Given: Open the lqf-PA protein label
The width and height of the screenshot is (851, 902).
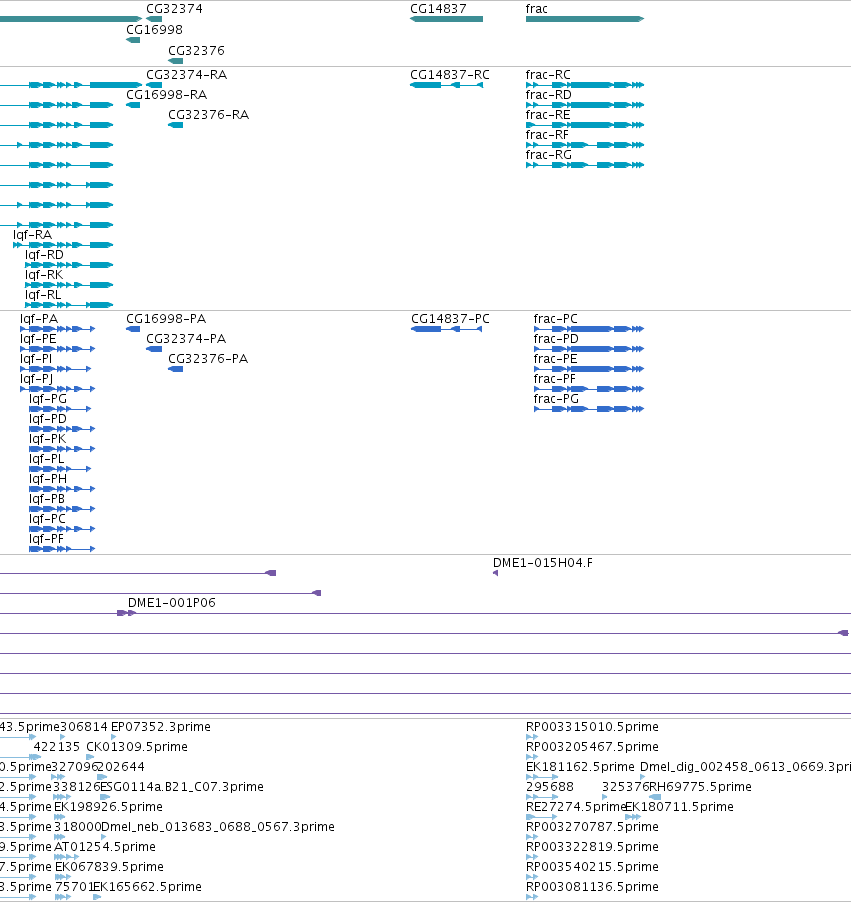Looking at the screenshot, I should [x=39, y=319].
